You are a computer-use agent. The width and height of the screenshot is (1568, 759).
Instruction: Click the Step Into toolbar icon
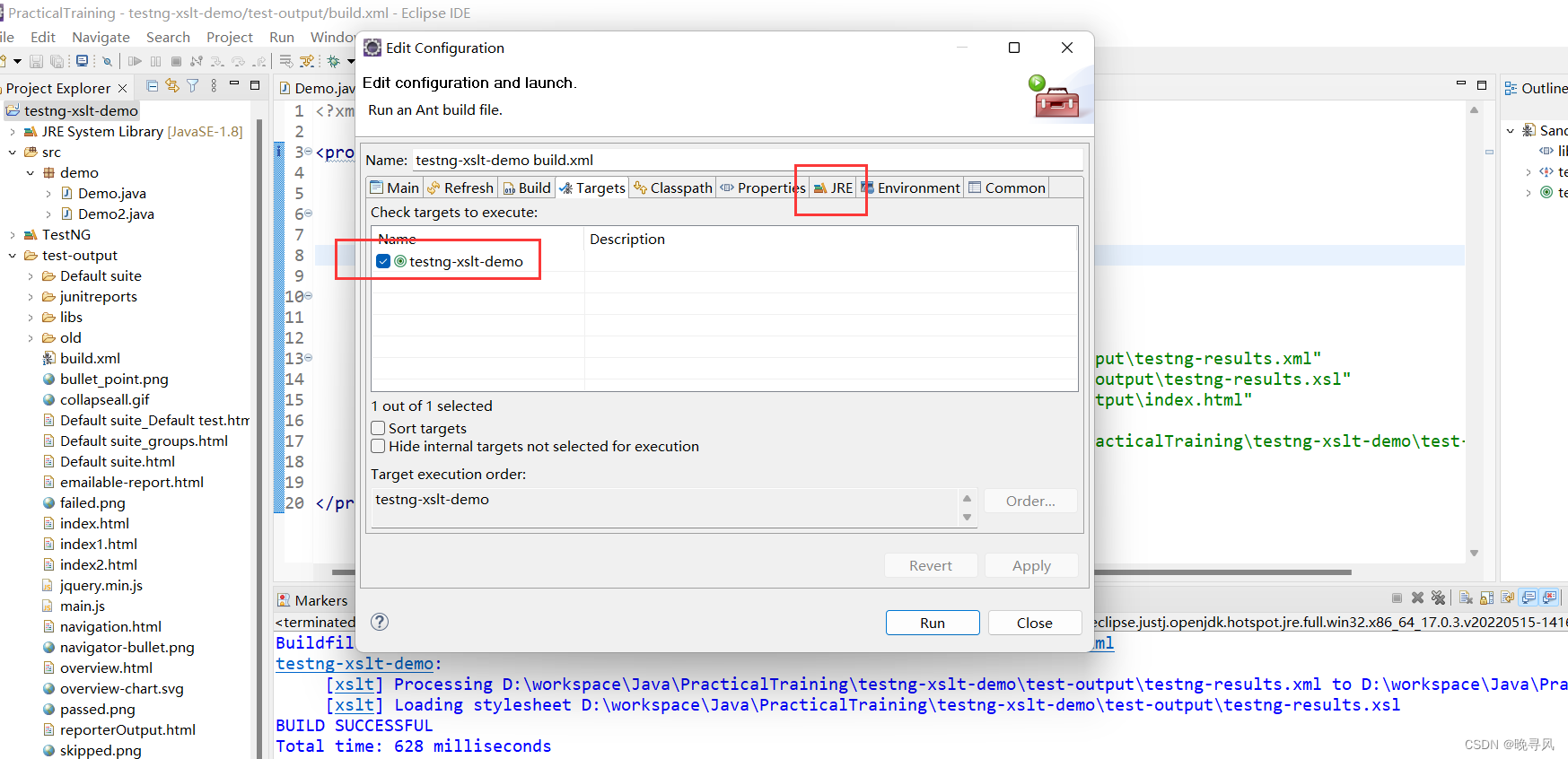point(217,61)
